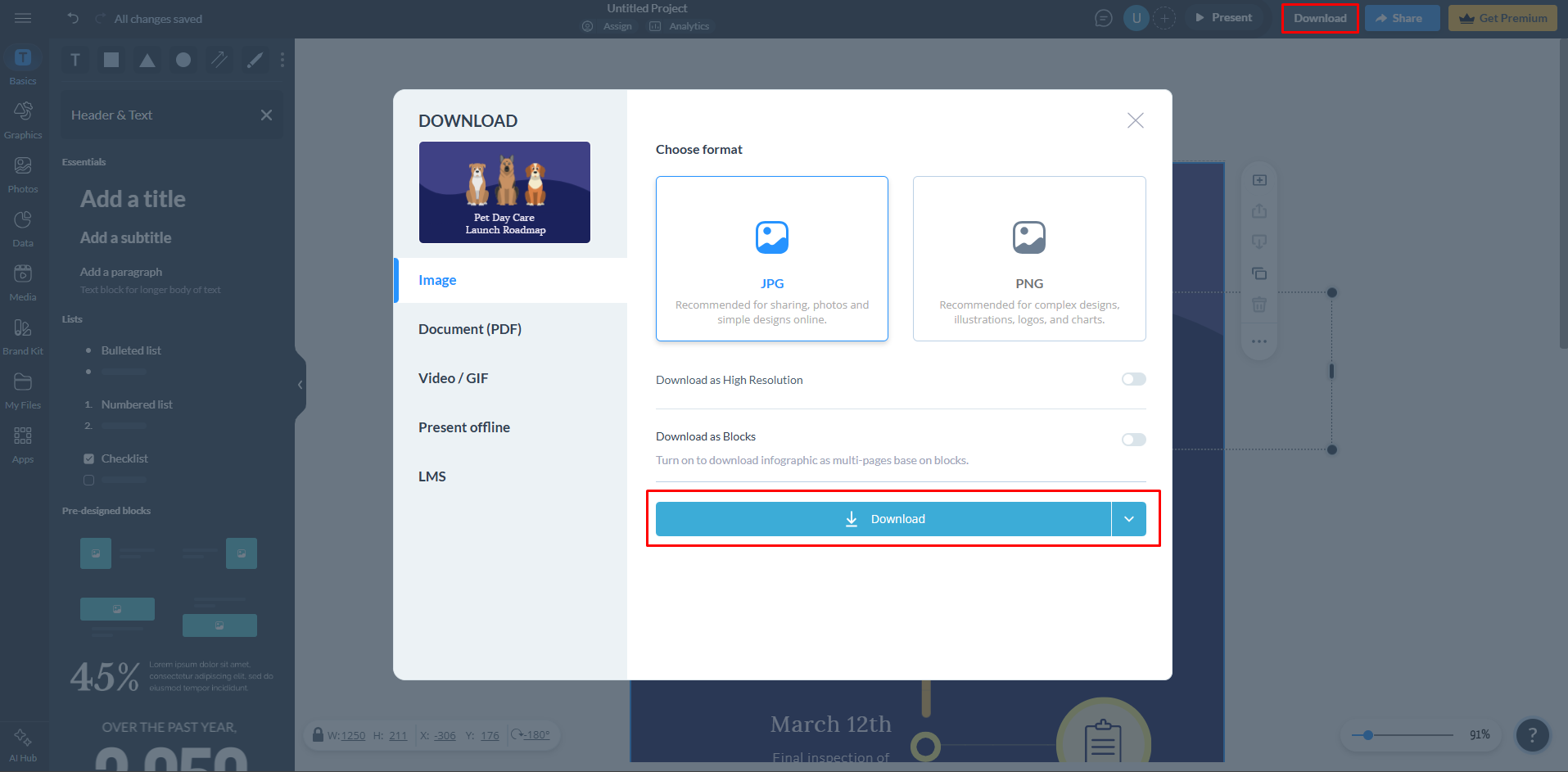Open the AI Hub panel
The image size is (1568, 772).
(x=23, y=741)
